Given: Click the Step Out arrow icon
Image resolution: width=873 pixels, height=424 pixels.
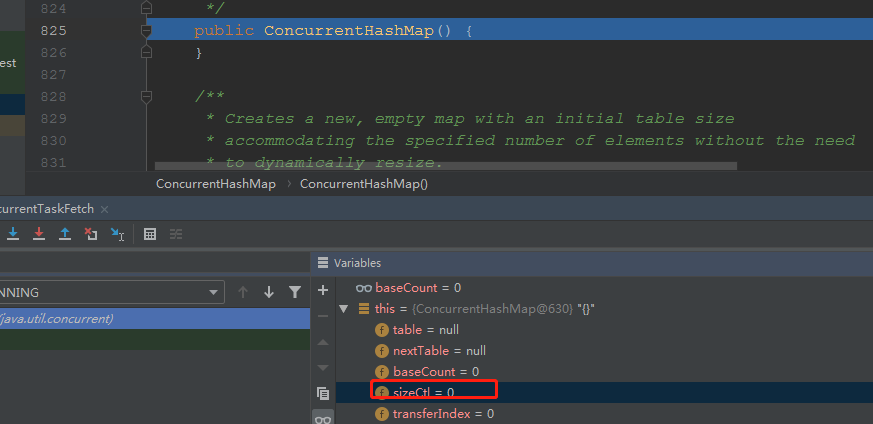Looking at the screenshot, I should point(65,234).
